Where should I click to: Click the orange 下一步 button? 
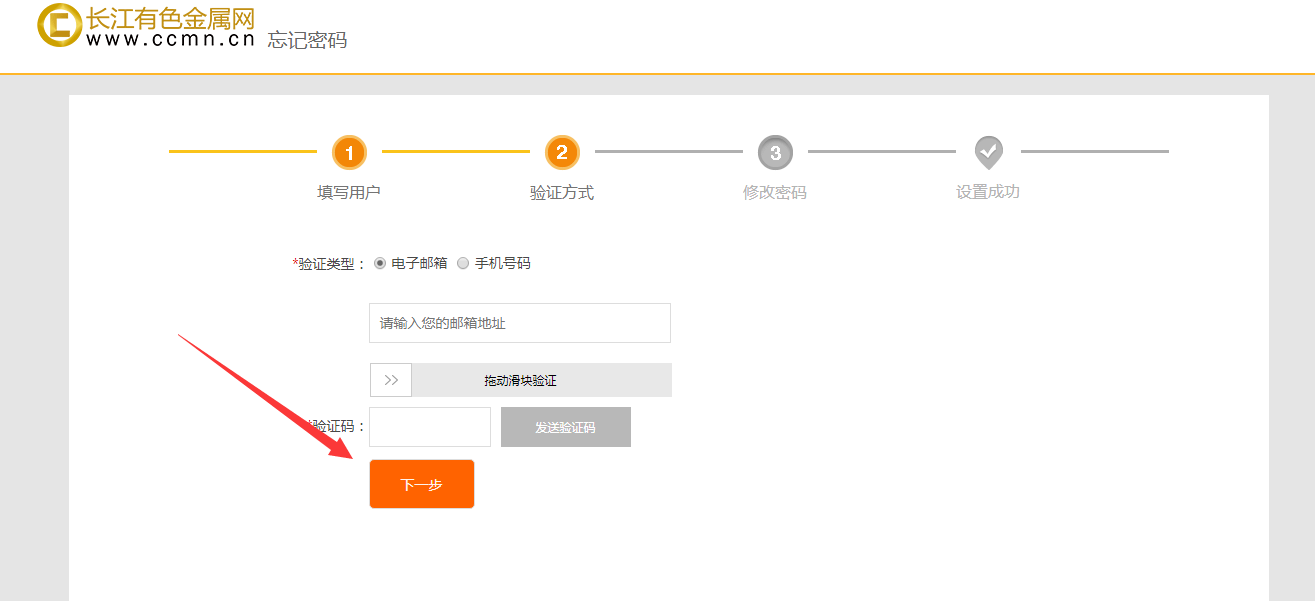421,484
